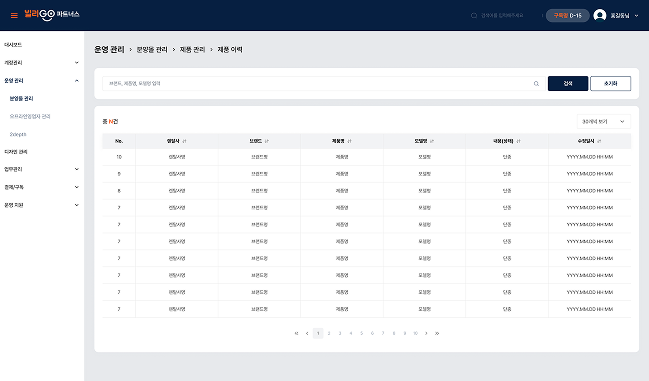Click the modified date in row No. 10
The image size is (649, 381).
(590, 157)
